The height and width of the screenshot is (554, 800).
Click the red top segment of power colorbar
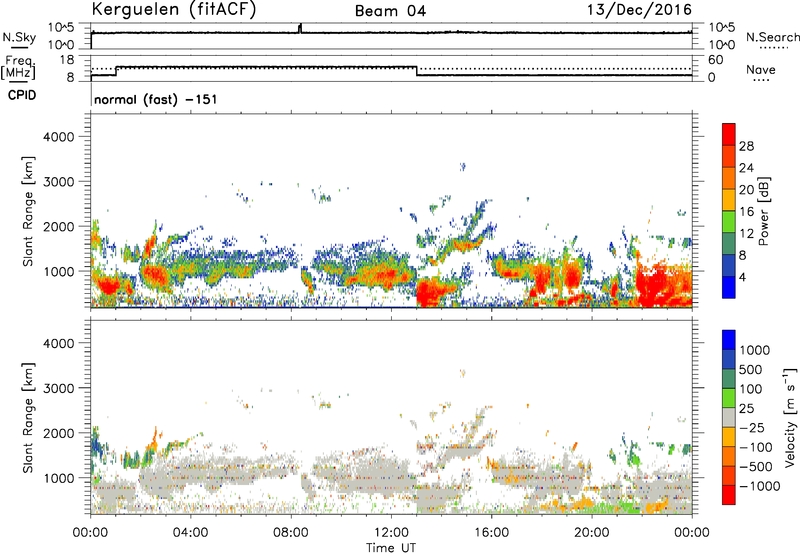coord(729,134)
